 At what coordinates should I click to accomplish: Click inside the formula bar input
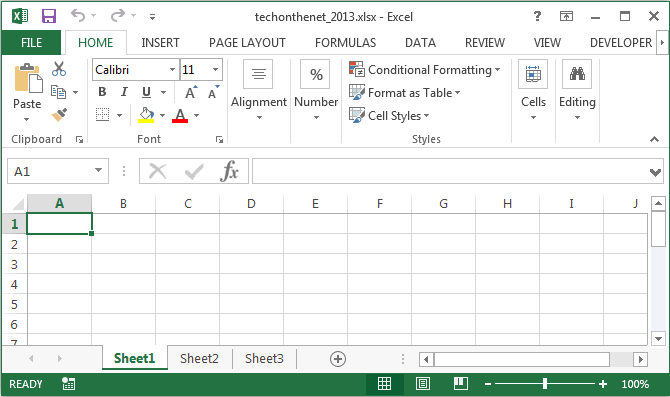pyautogui.click(x=450, y=171)
